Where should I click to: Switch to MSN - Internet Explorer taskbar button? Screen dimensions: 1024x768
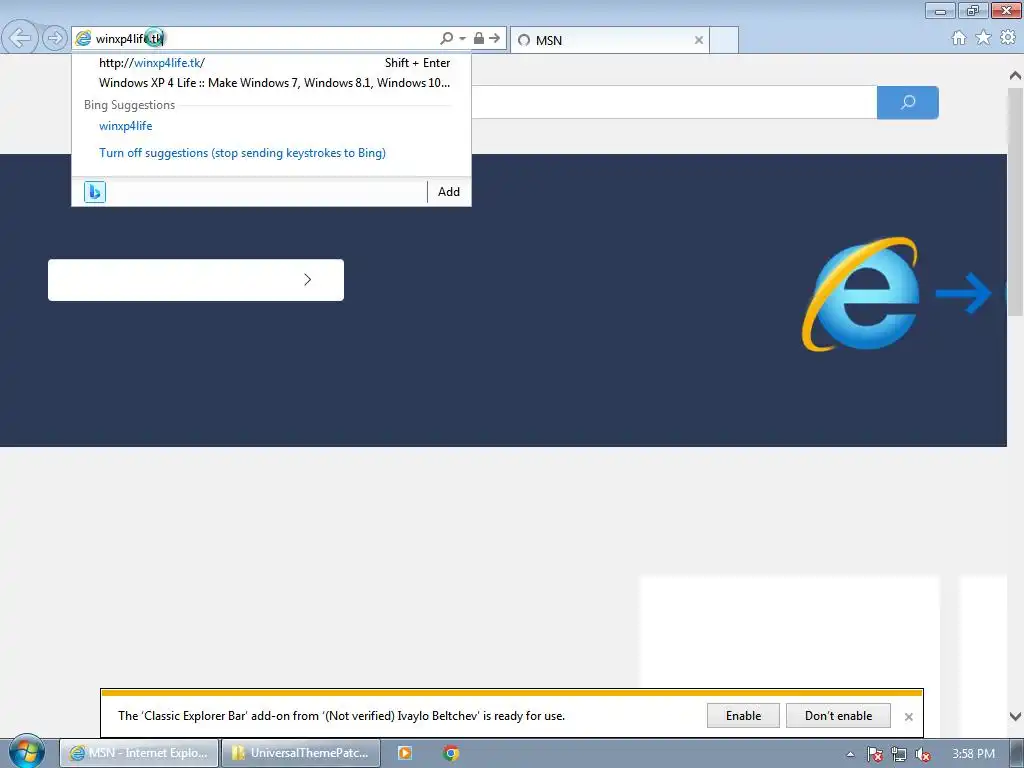click(x=139, y=753)
